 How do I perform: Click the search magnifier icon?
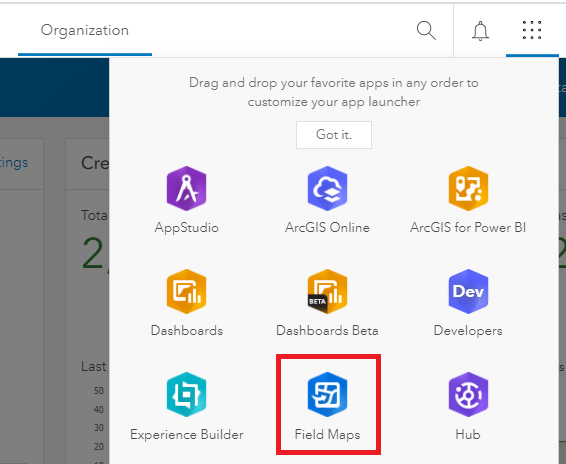point(426,30)
